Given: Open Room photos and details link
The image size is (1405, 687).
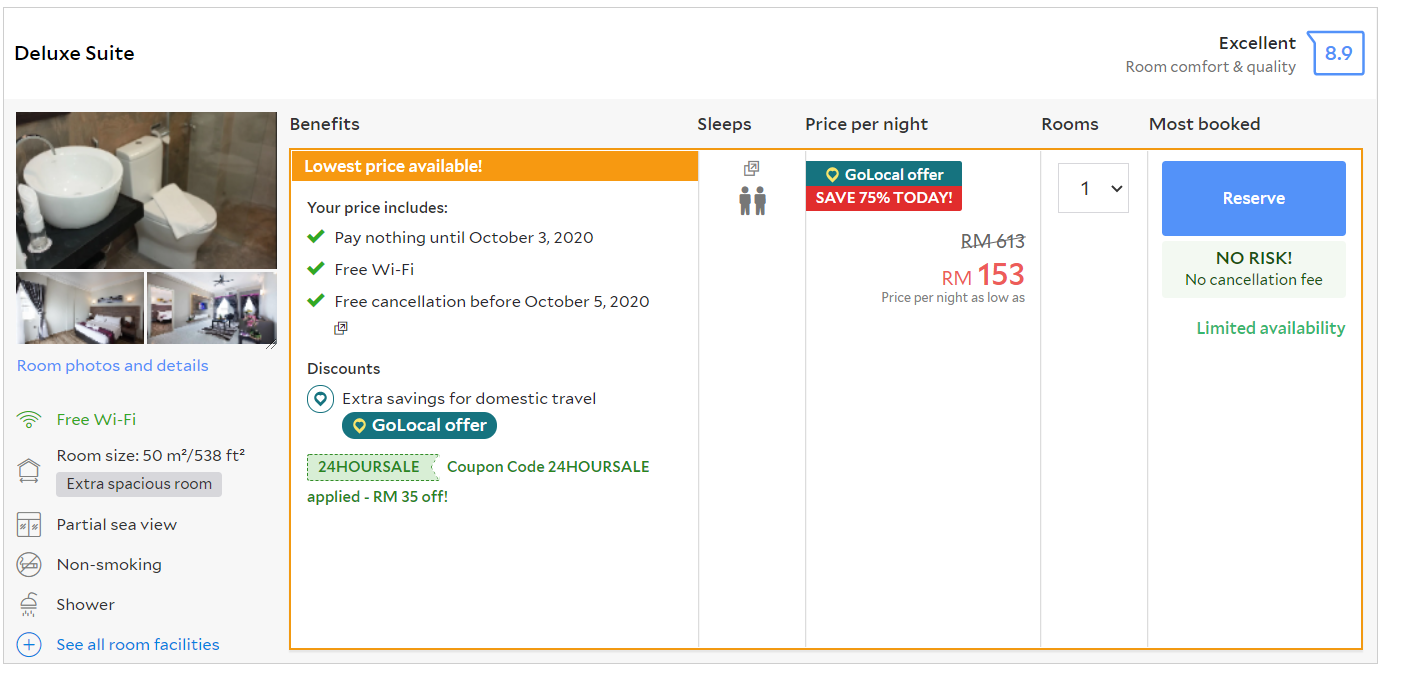Looking at the screenshot, I should tap(113, 366).
